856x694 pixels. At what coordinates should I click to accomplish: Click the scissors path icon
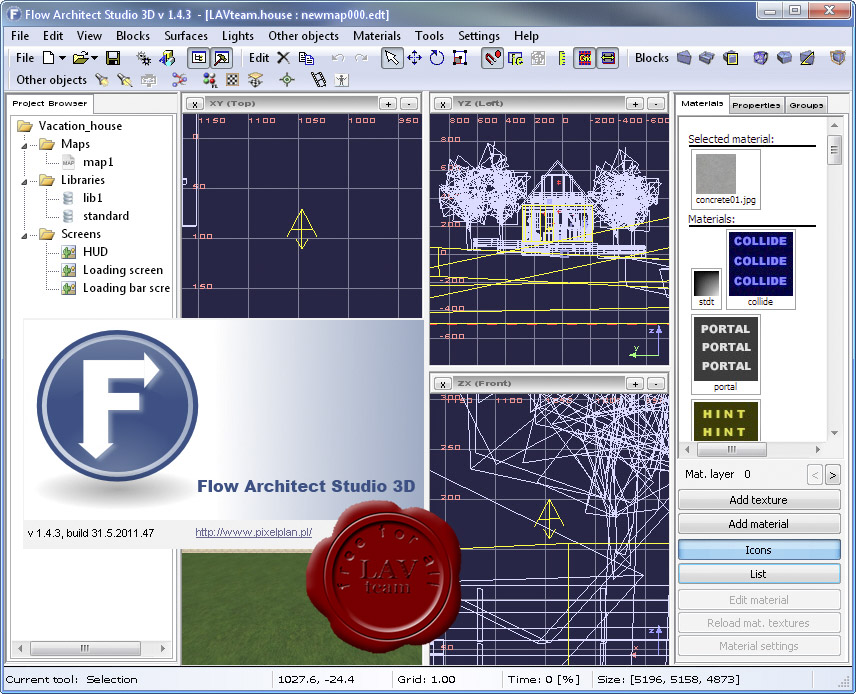[x=180, y=80]
